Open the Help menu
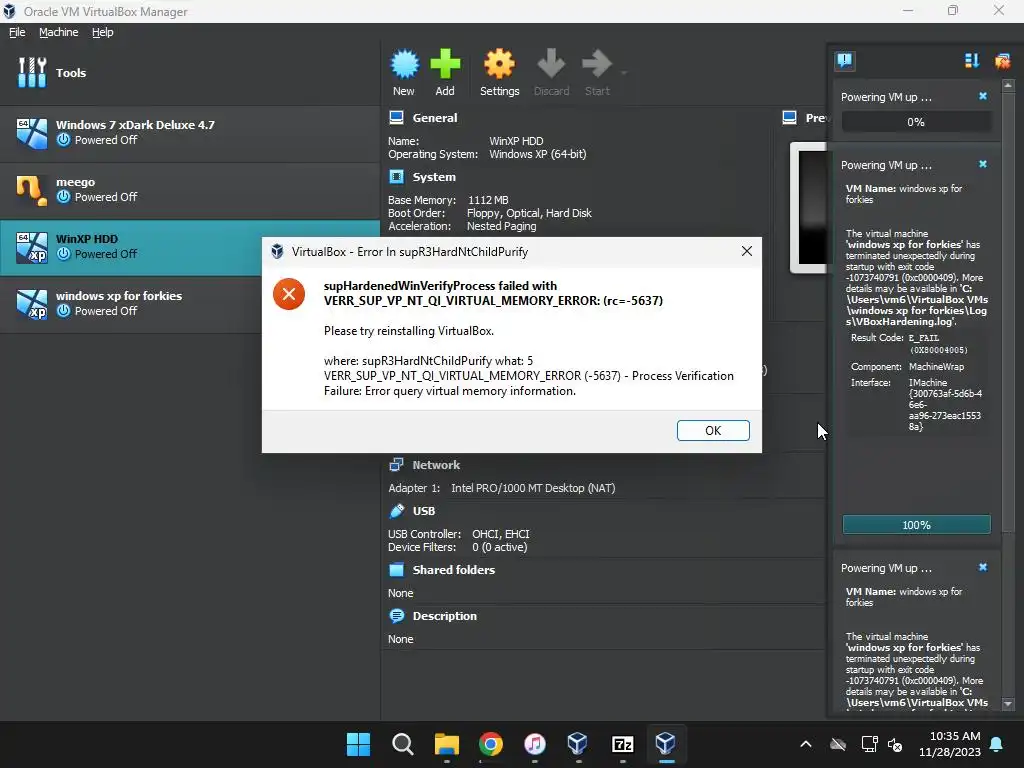Image resolution: width=1024 pixels, height=768 pixels. click(x=103, y=32)
